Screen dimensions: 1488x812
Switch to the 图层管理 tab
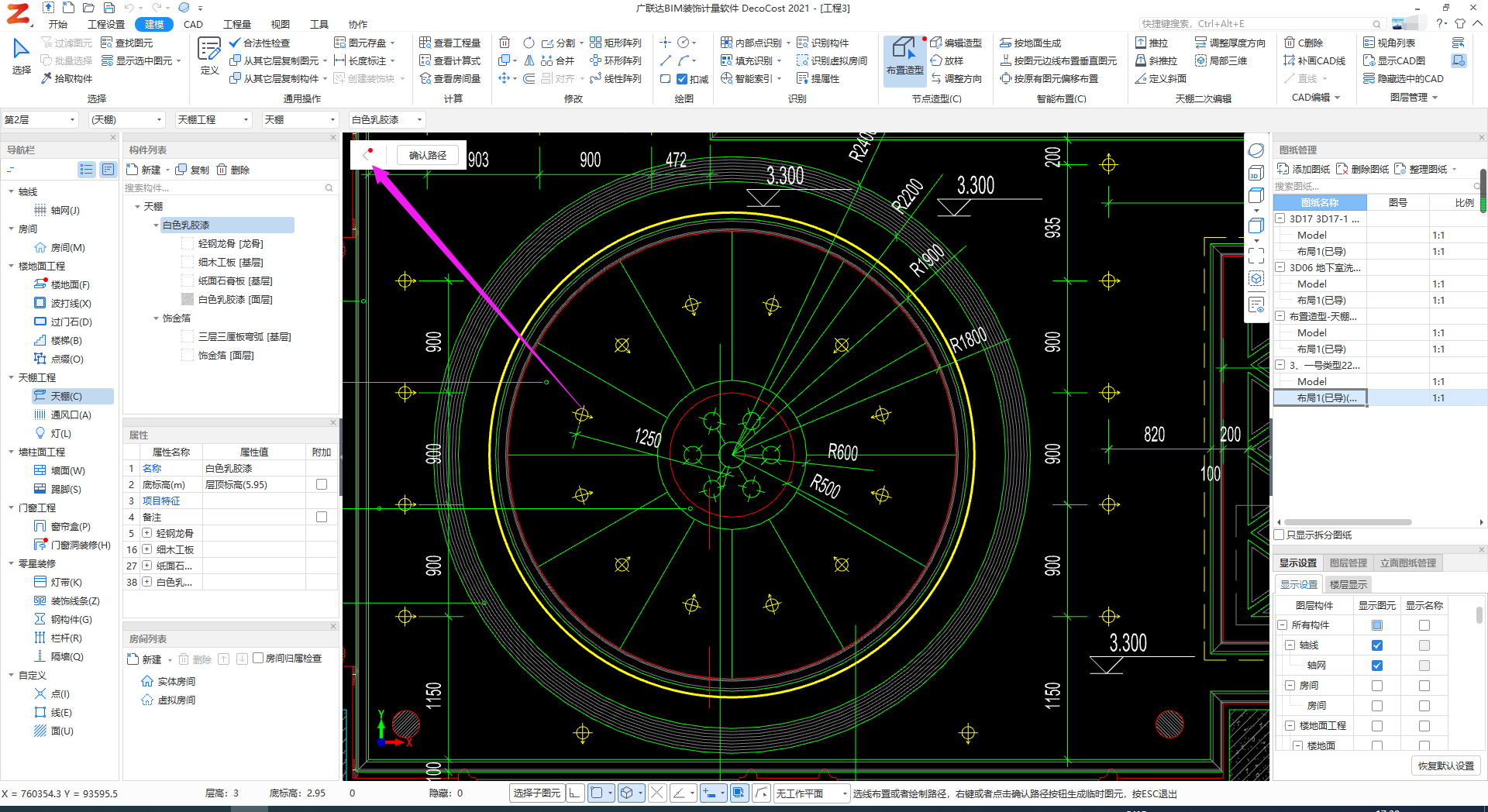[1348, 563]
